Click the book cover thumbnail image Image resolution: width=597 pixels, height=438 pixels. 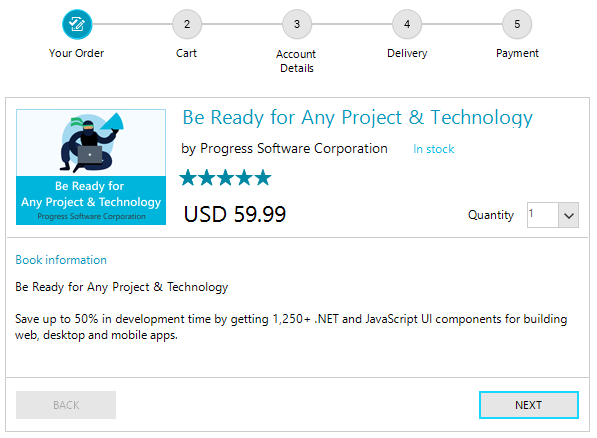91,167
